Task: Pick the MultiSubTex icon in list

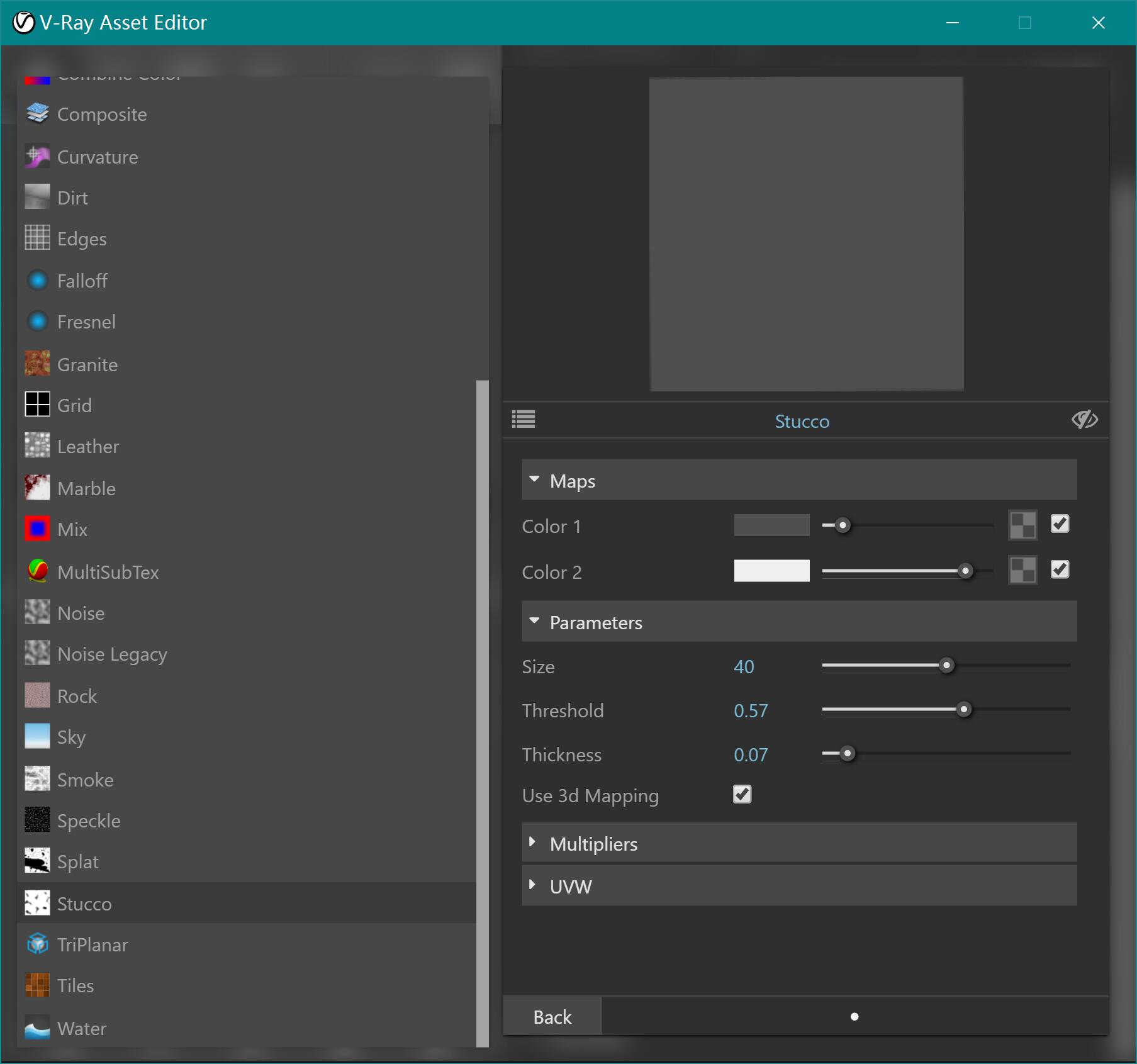Action: click(x=37, y=571)
